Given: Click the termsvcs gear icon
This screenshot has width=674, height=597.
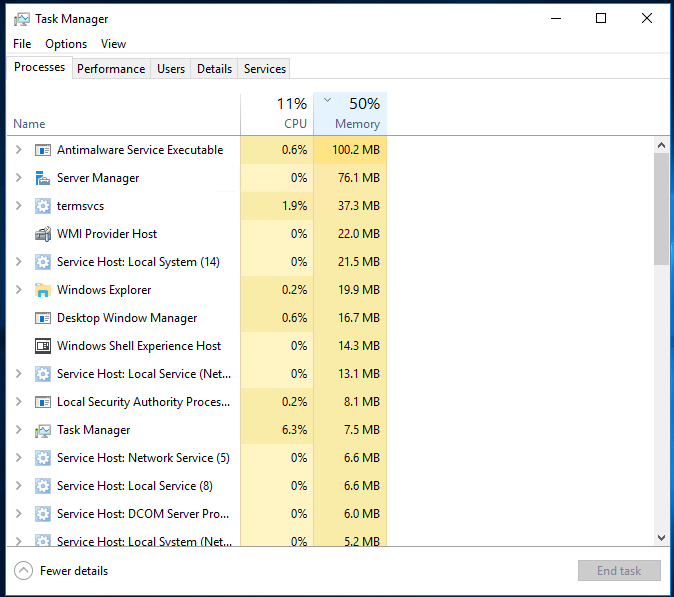Looking at the screenshot, I should tap(42, 206).
